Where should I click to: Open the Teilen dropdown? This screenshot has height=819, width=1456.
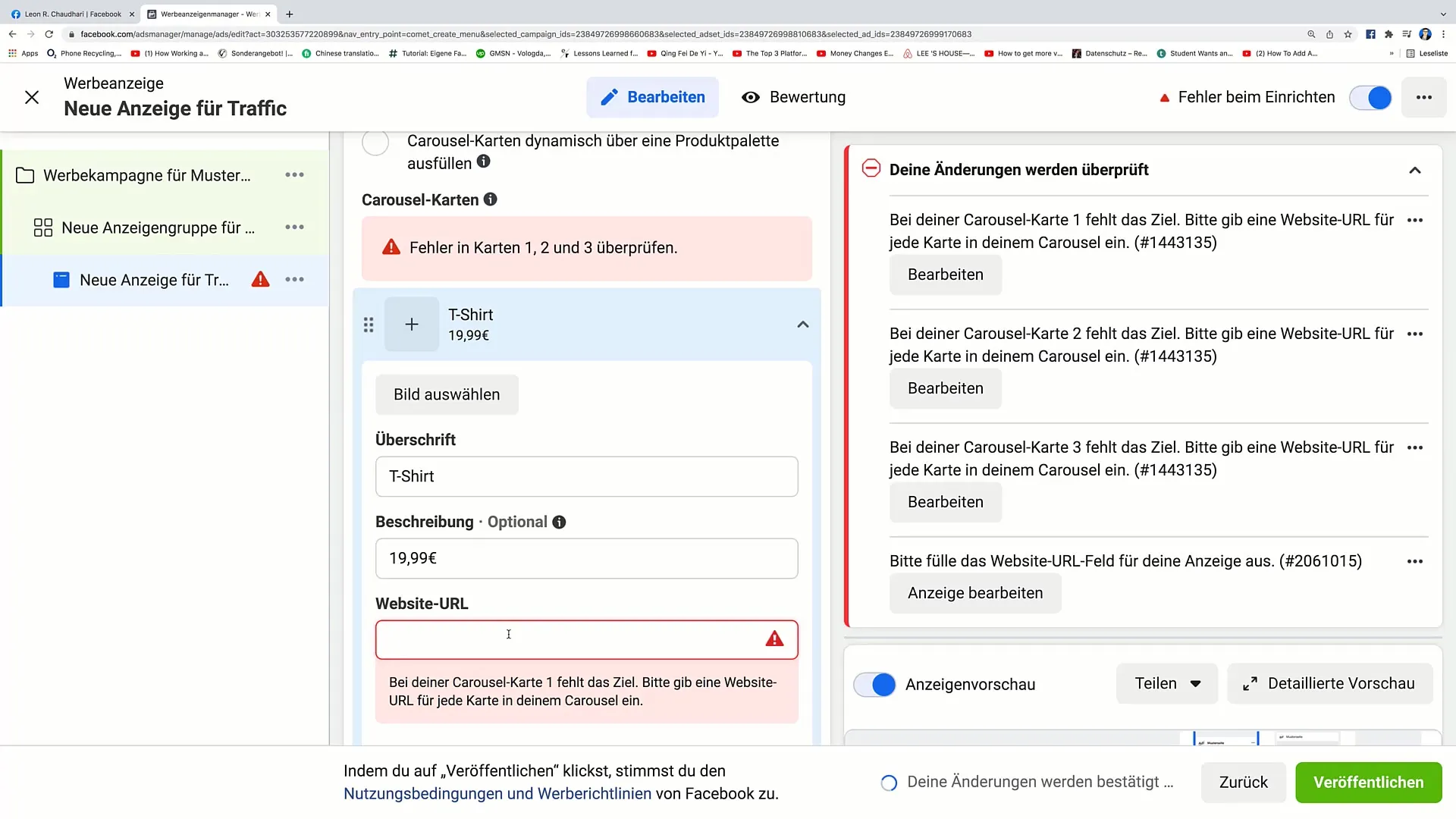1167,683
